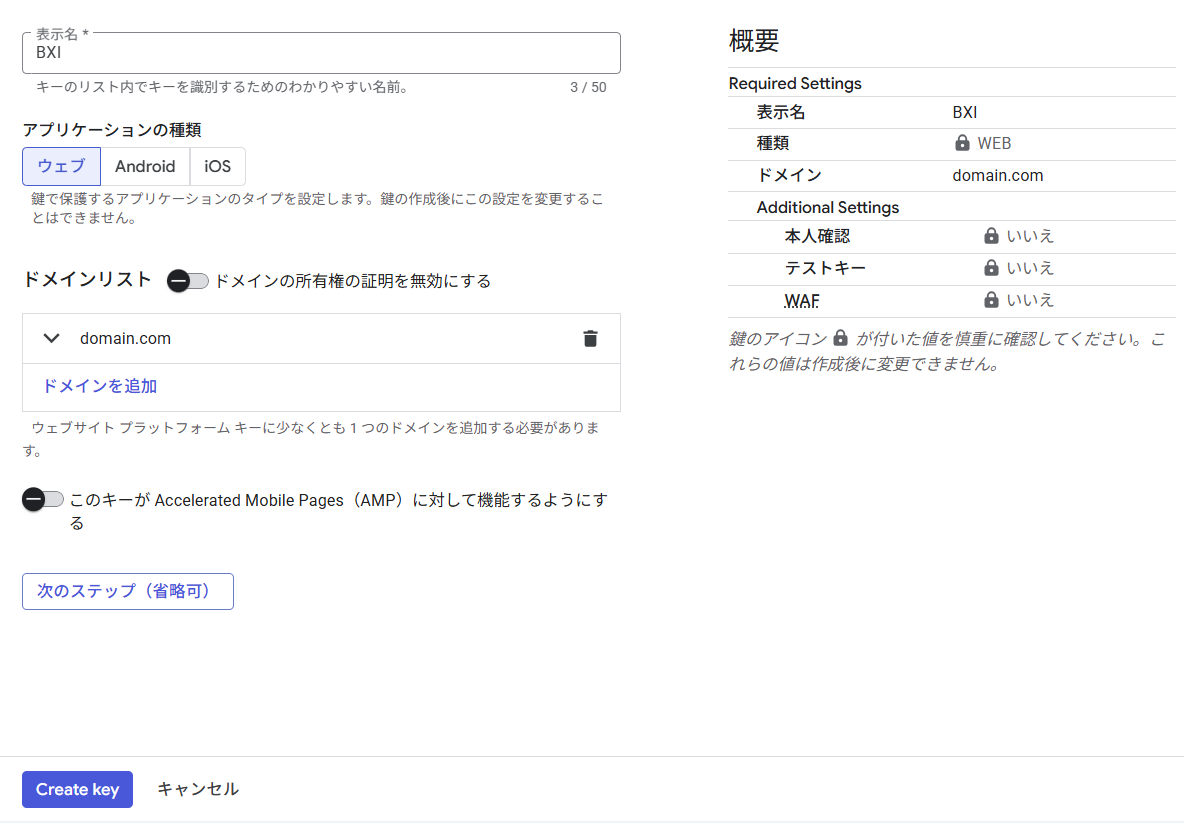Screen dimensions: 1184x823
Task: Click the lock icon next to WEB
Action: tap(962, 143)
